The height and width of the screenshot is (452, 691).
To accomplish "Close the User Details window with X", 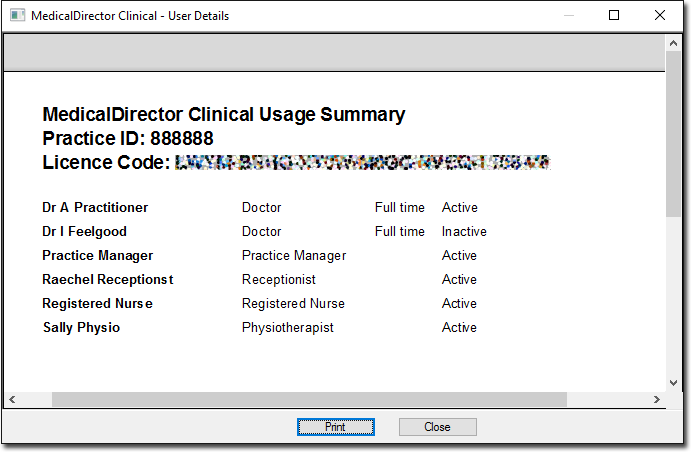I will 660,15.
